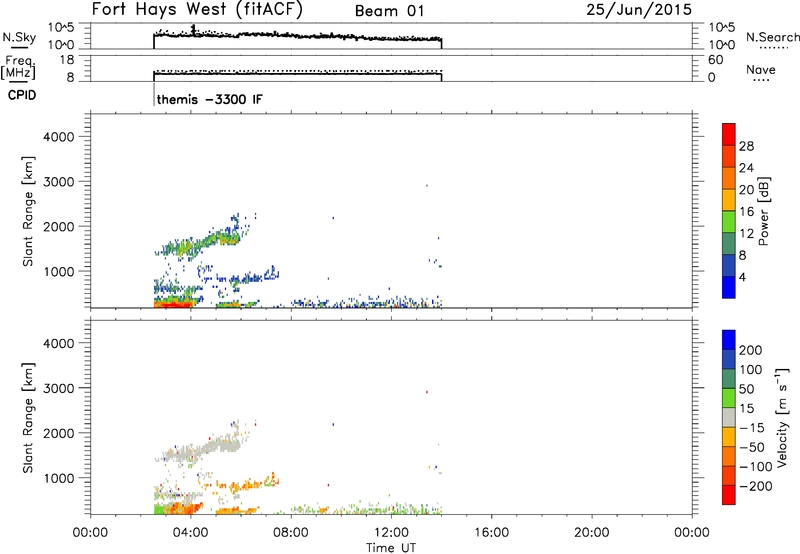The image size is (800, 554).
Task: Click the 'themis -3300 IF' text
Action: [x=210, y=99]
